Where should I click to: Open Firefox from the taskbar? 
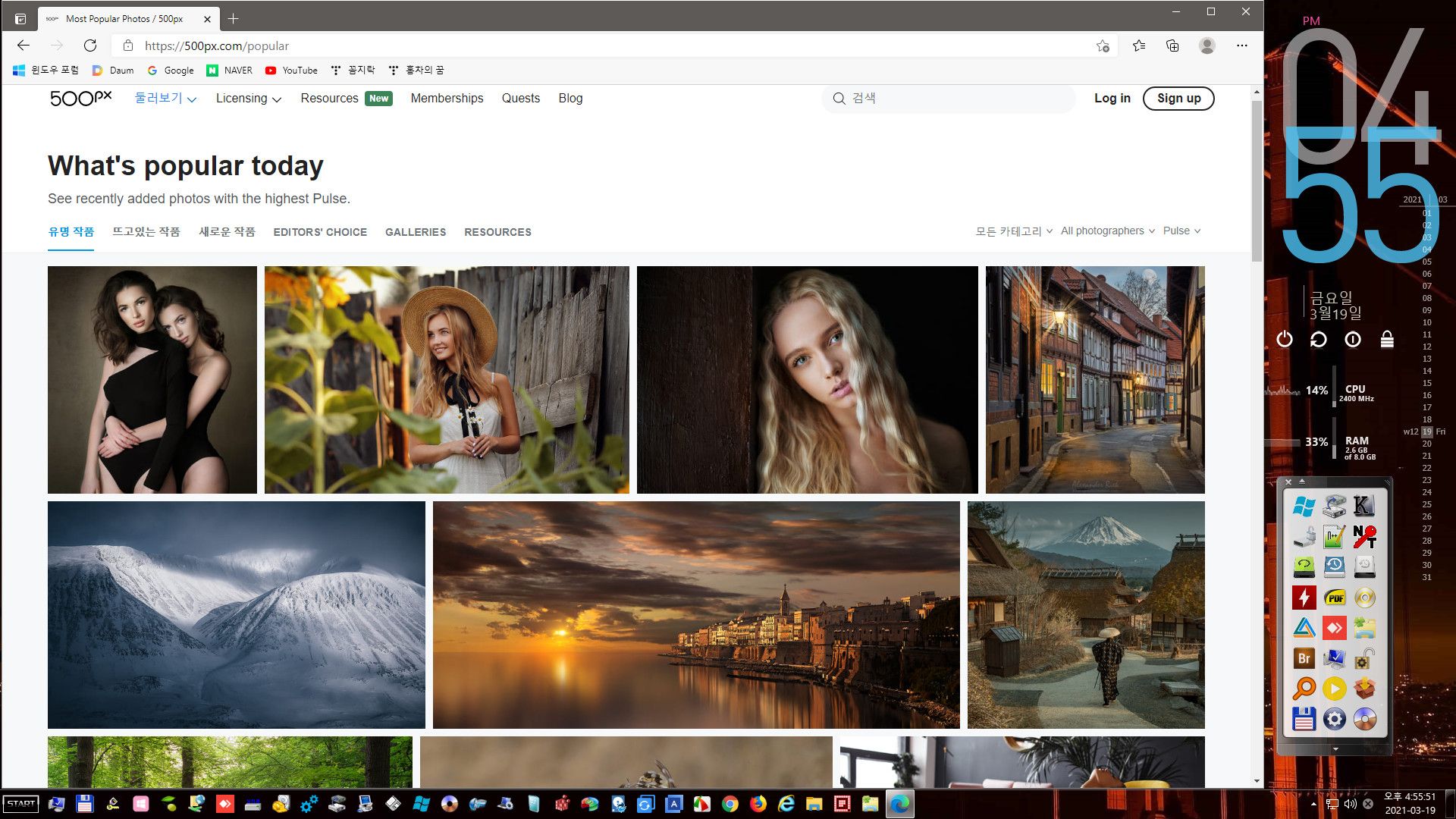click(x=758, y=804)
